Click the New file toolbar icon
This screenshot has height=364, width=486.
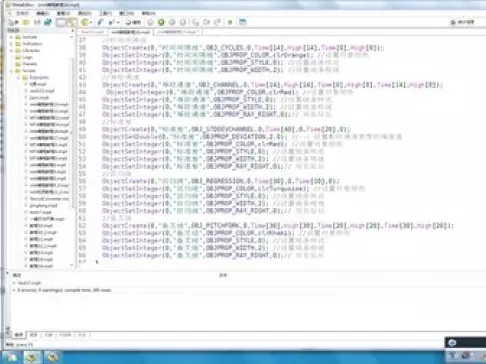point(14,22)
